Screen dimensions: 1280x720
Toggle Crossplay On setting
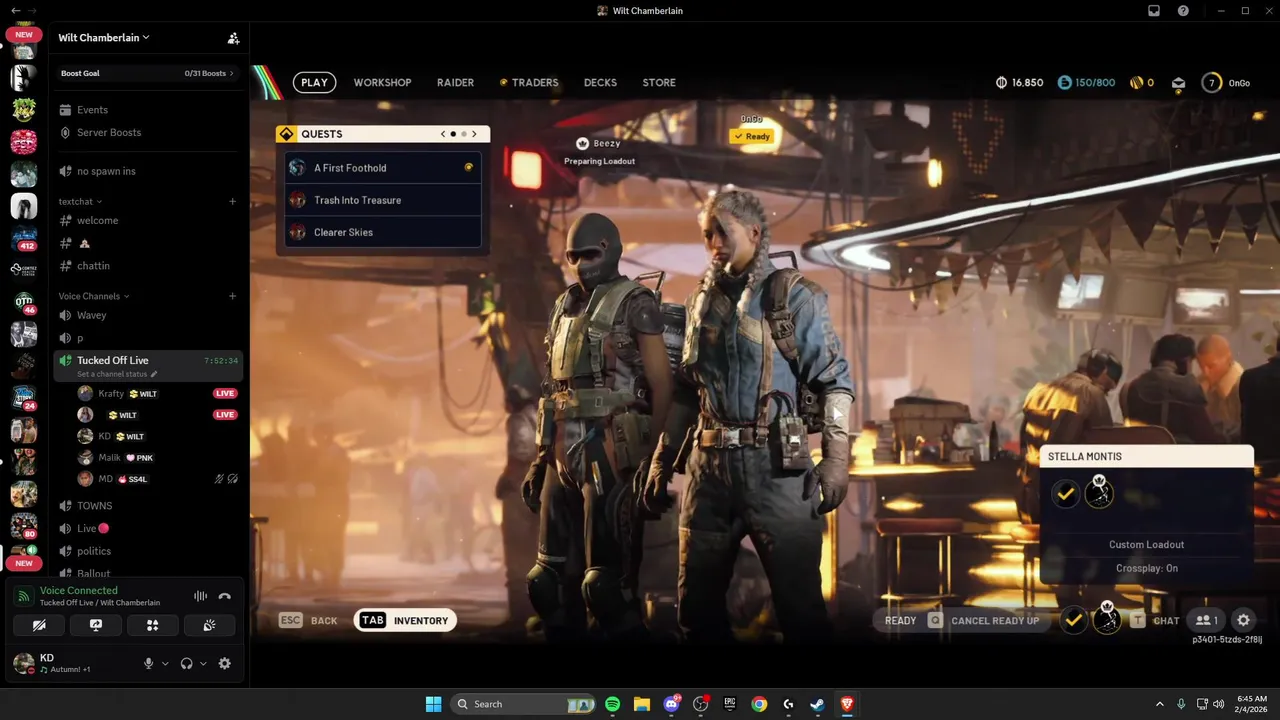pos(1146,568)
